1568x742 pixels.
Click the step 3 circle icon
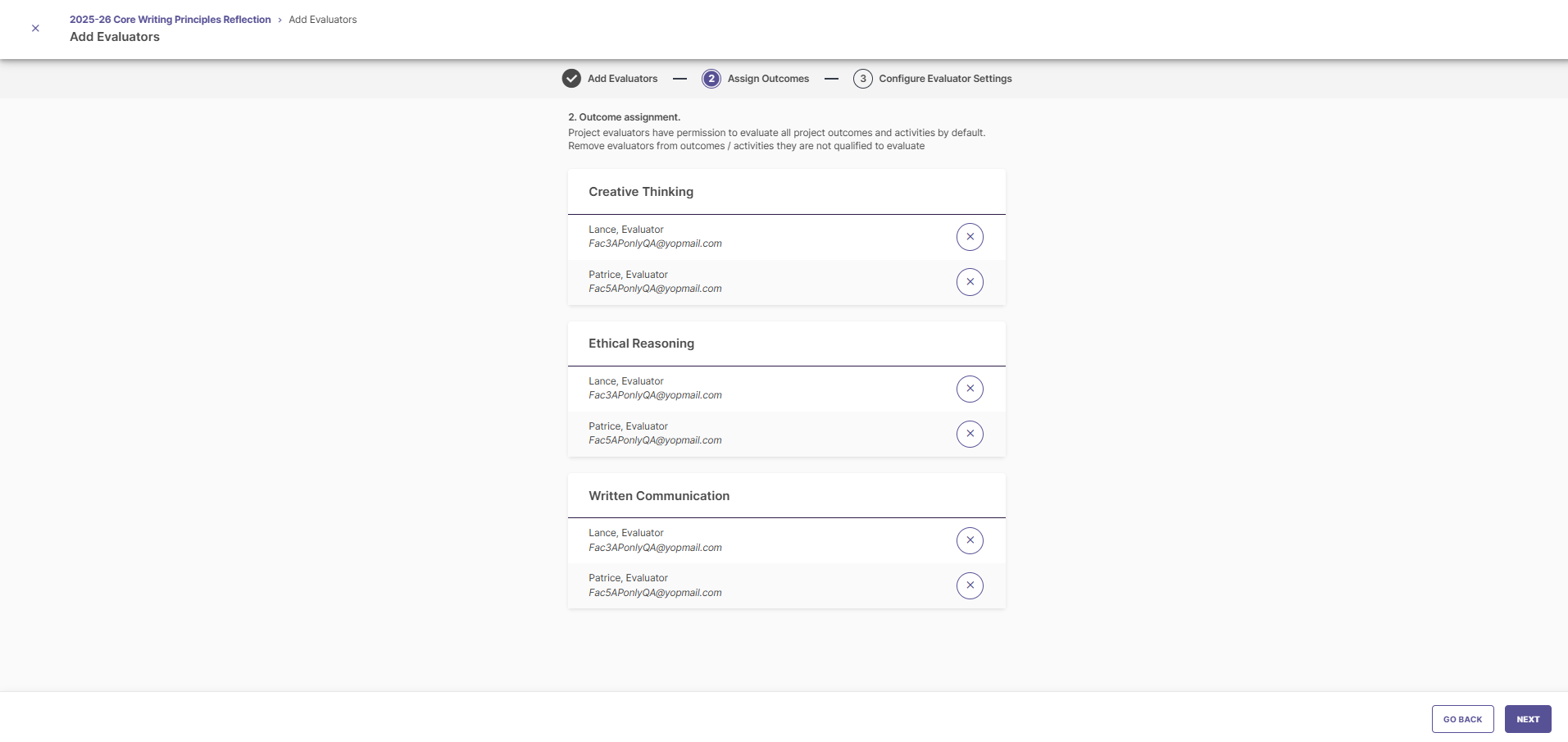(862, 79)
